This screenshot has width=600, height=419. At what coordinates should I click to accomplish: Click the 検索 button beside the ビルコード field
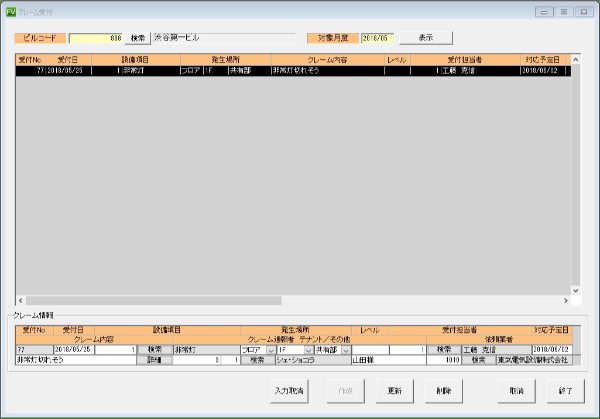[x=138, y=38]
